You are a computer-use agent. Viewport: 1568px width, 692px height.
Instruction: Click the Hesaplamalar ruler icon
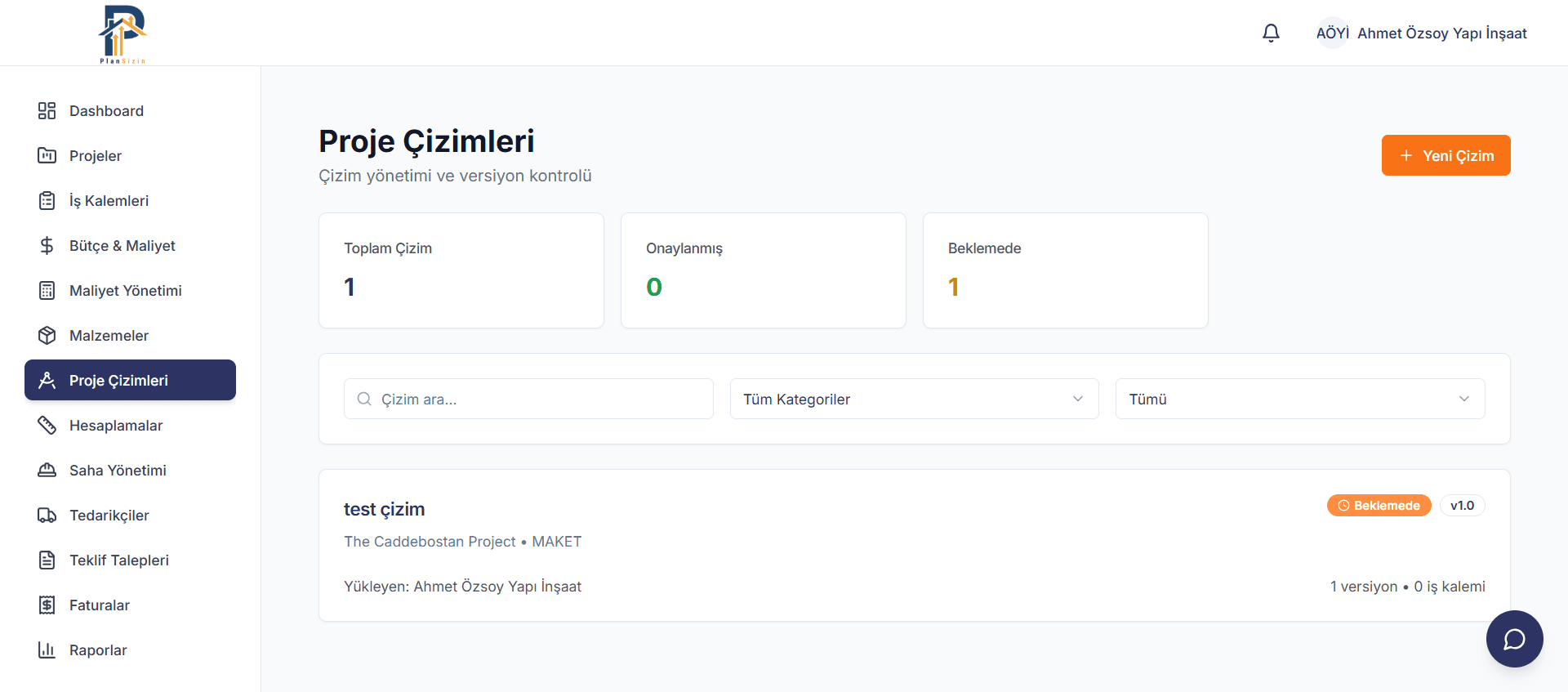coord(47,426)
